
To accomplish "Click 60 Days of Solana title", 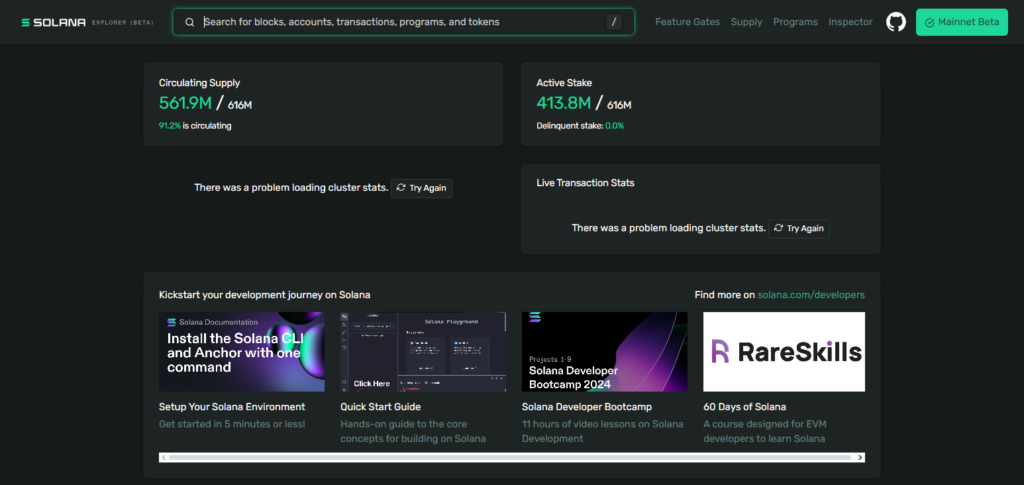I will [744, 407].
